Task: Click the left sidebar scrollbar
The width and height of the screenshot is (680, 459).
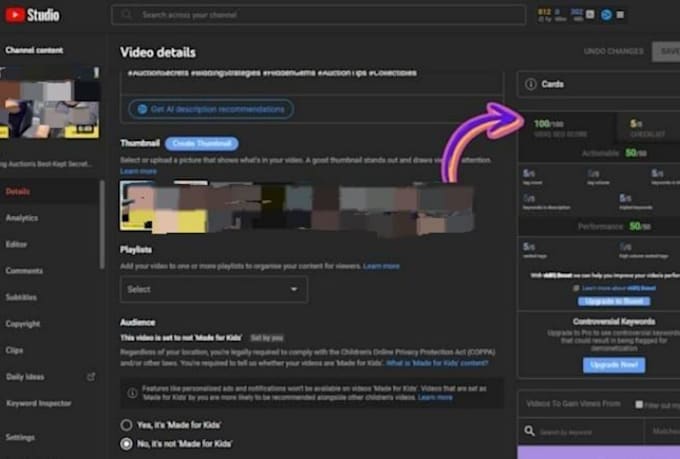Action: (x=102, y=225)
